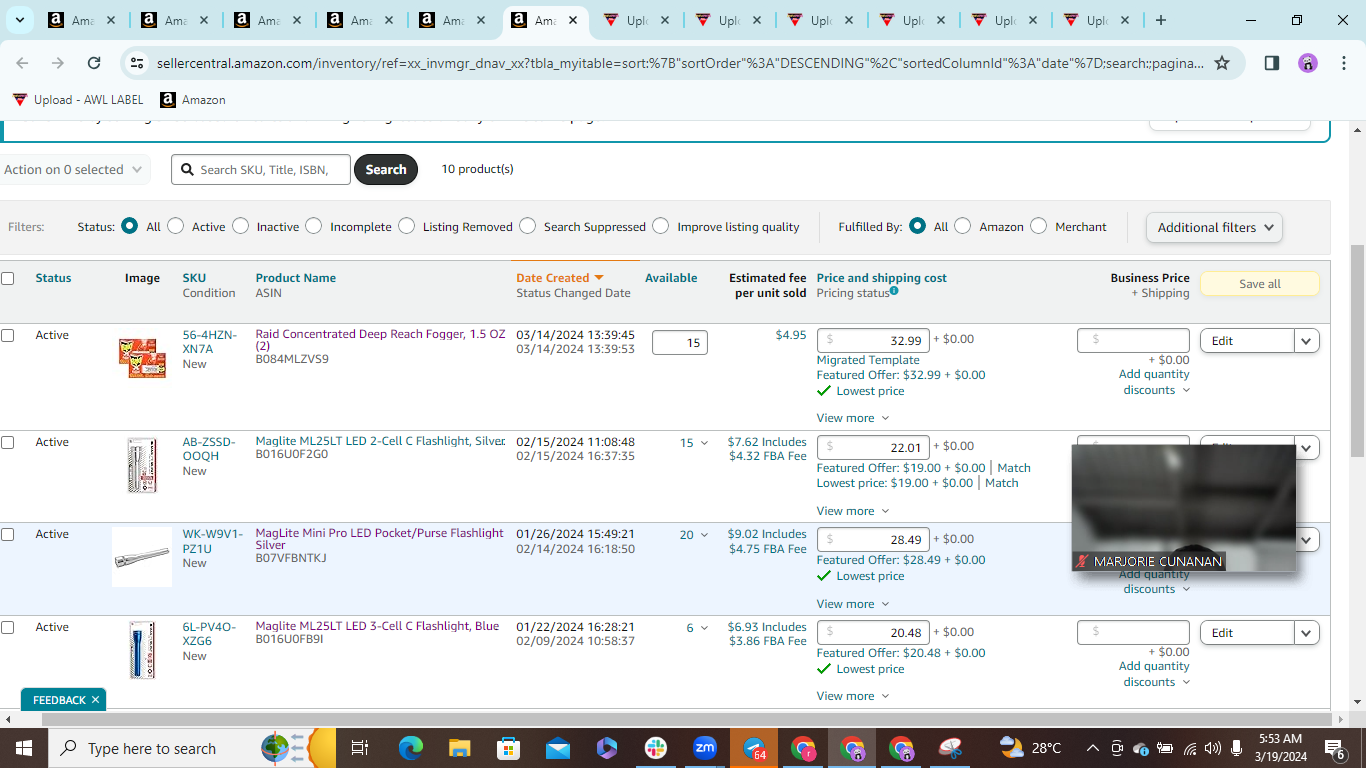This screenshot has width=1366, height=768.
Task: Open Microsoft Store from the taskbar
Action: [509, 748]
